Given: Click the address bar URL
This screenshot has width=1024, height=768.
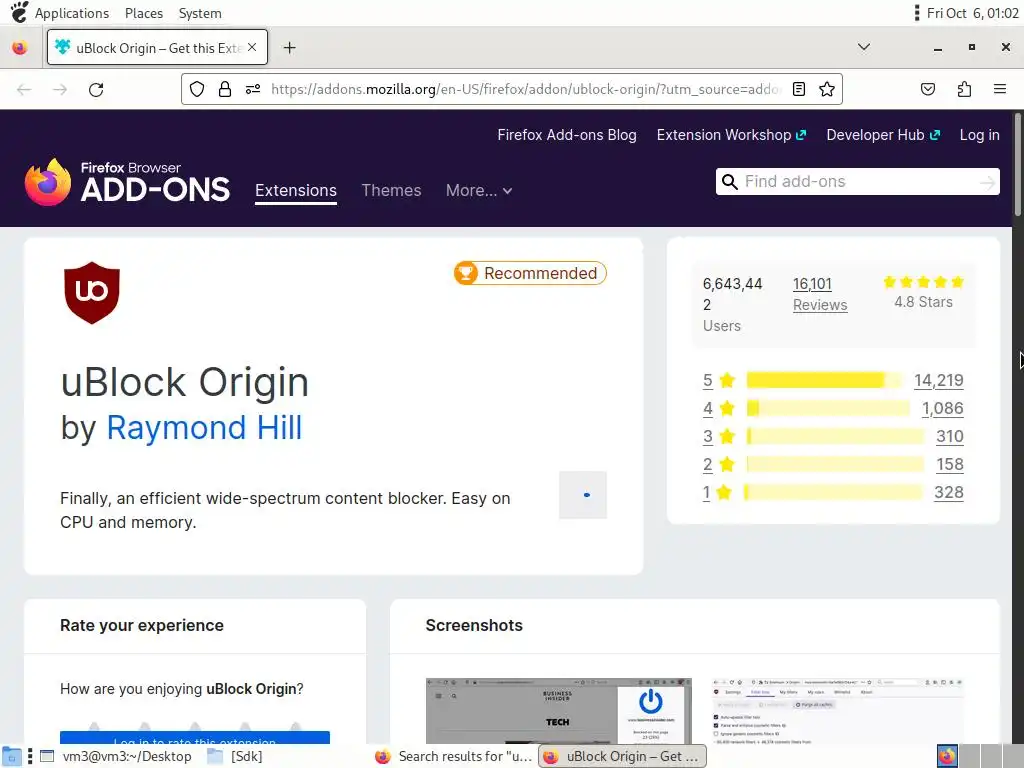Looking at the screenshot, I should [526, 89].
